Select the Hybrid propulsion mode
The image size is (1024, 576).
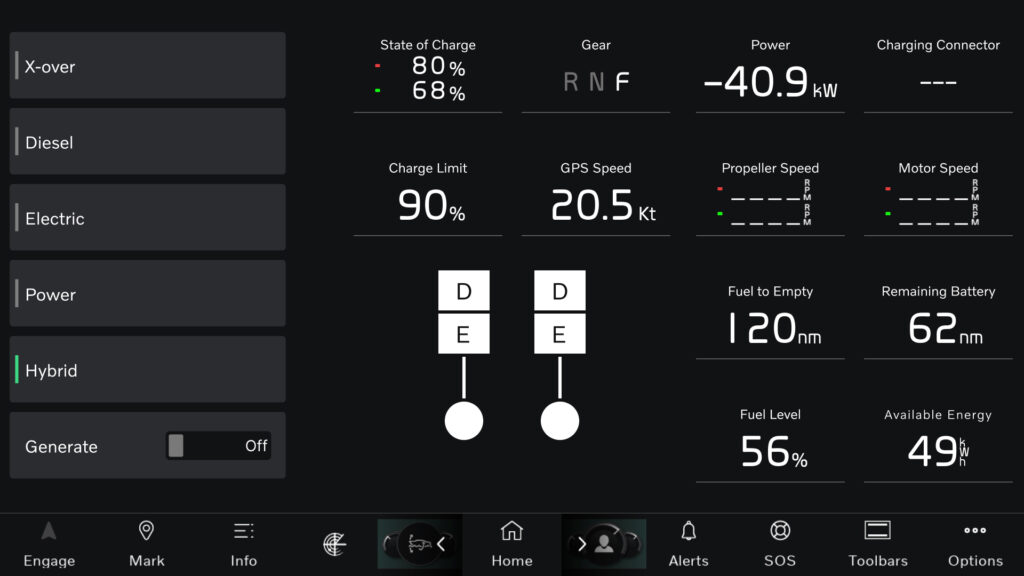click(148, 370)
